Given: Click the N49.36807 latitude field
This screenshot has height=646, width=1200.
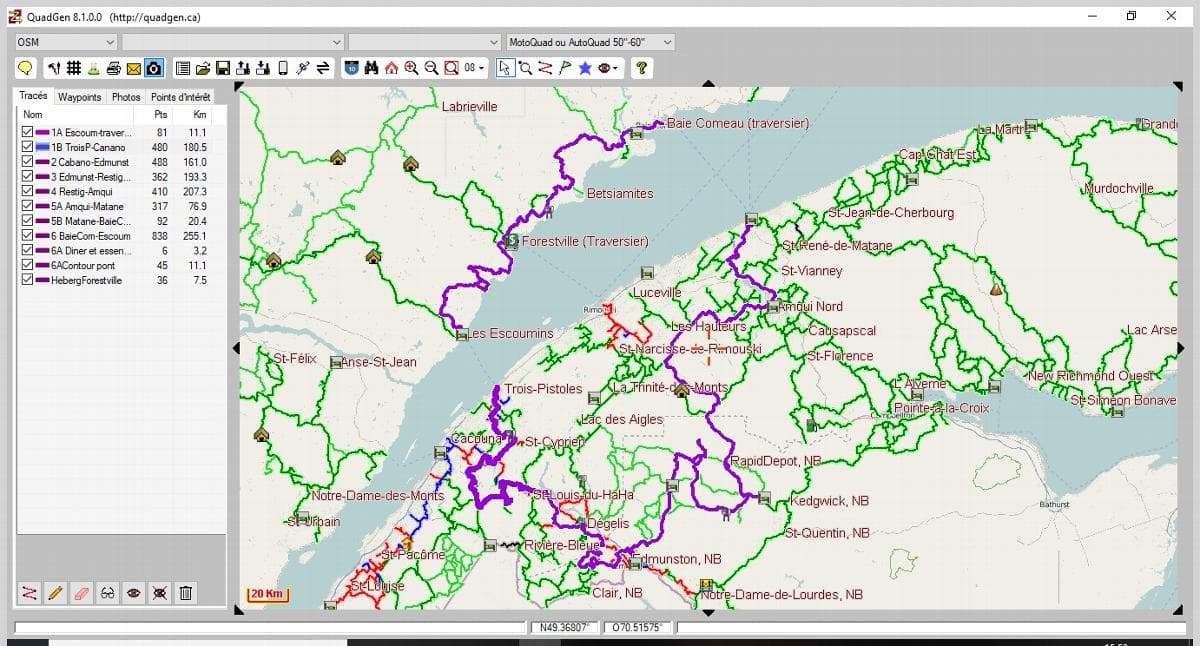Looking at the screenshot, I should (563, 628).
